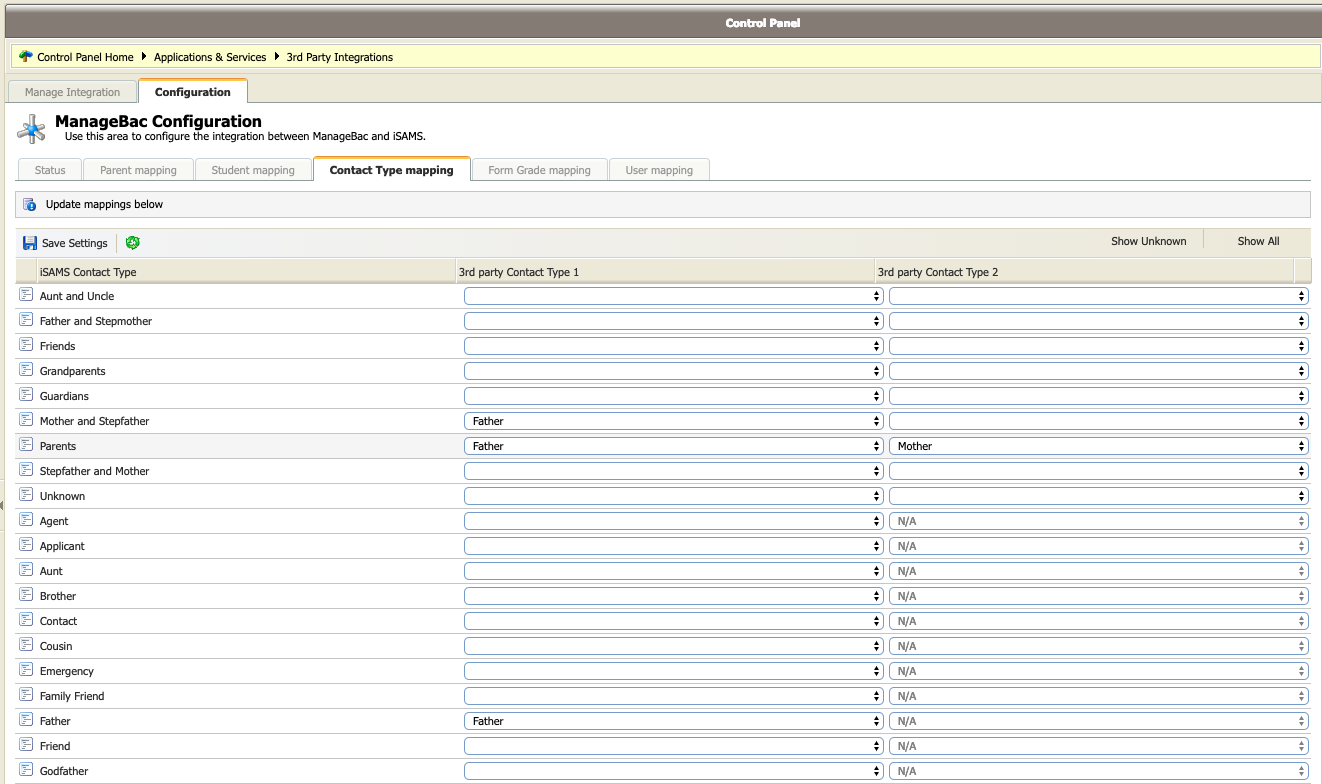Click the Update mappings info icon
Viewport: 1322px width, 784px height.
pyautogui.click(x=30, y=204)
